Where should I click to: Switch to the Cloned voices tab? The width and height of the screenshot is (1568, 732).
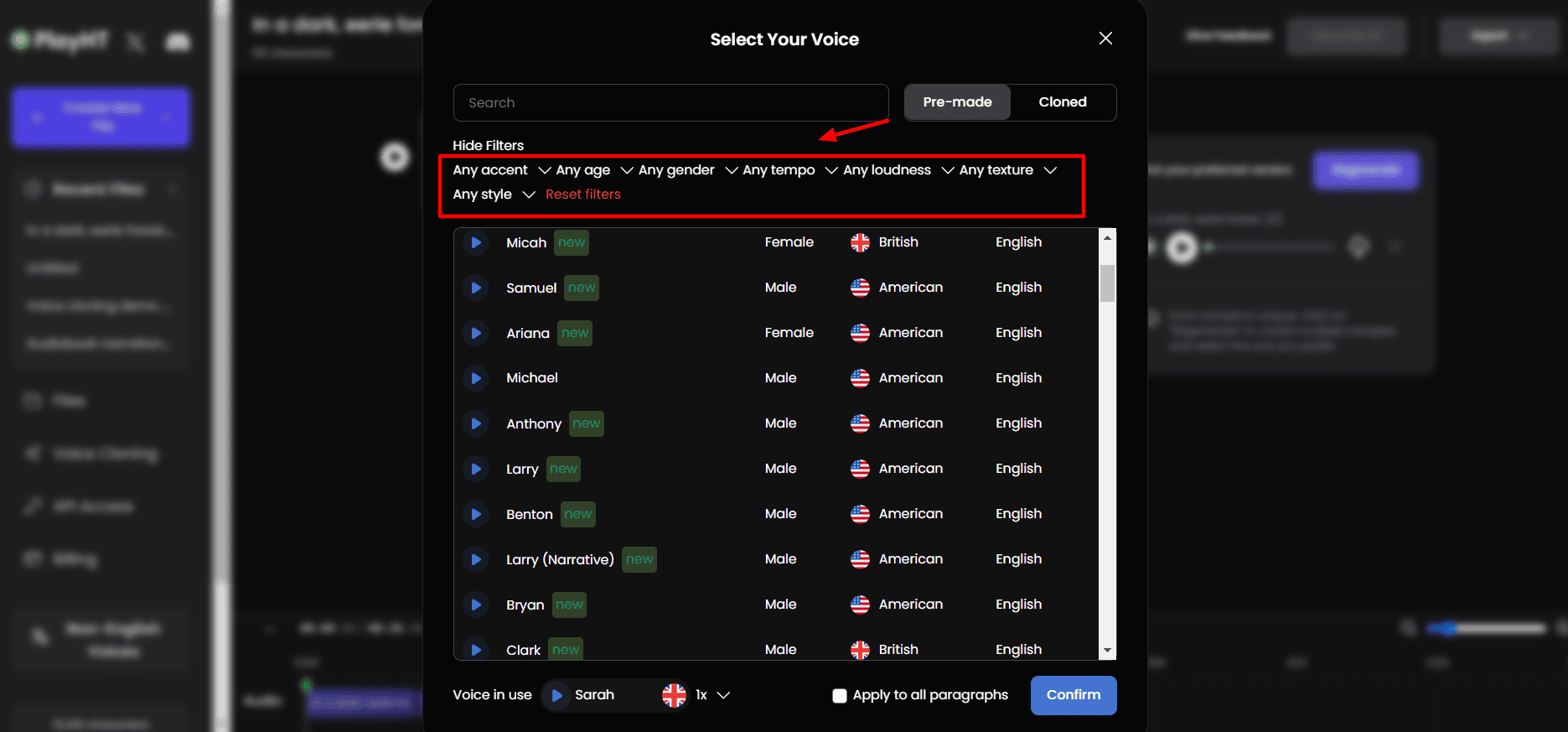pos(1062,102)
